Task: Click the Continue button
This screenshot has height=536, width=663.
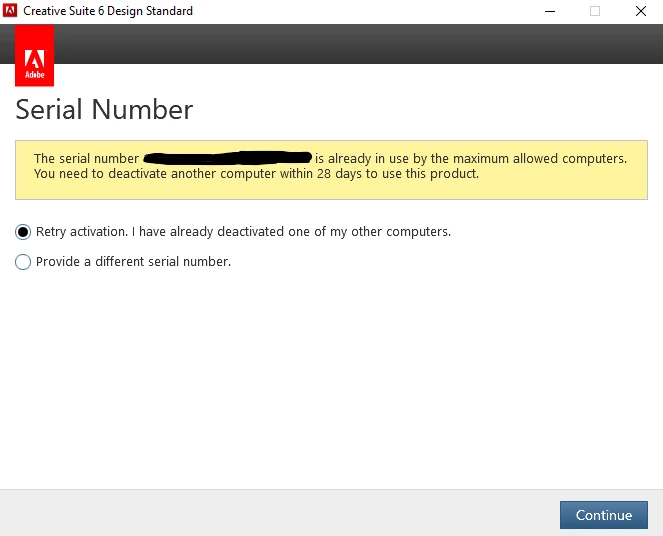Action: click(604, 515)
